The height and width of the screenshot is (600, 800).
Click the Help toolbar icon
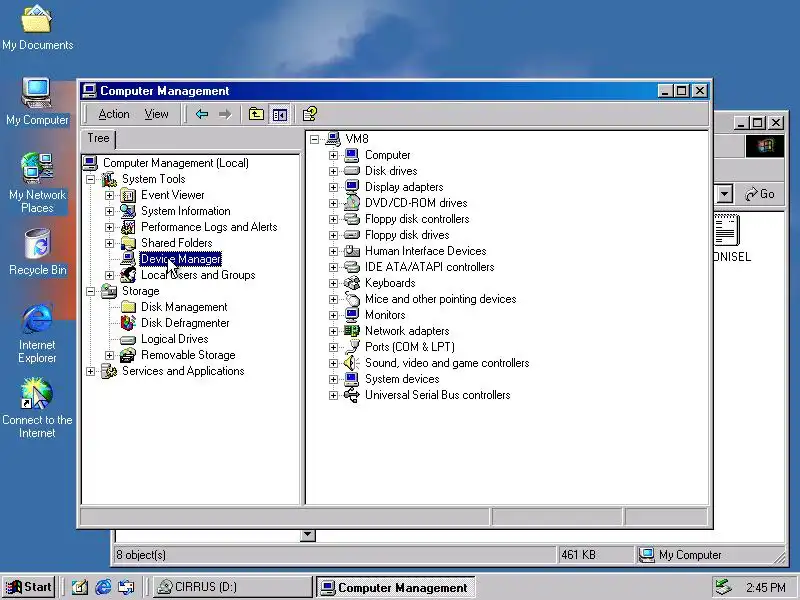tap(310, 114)
